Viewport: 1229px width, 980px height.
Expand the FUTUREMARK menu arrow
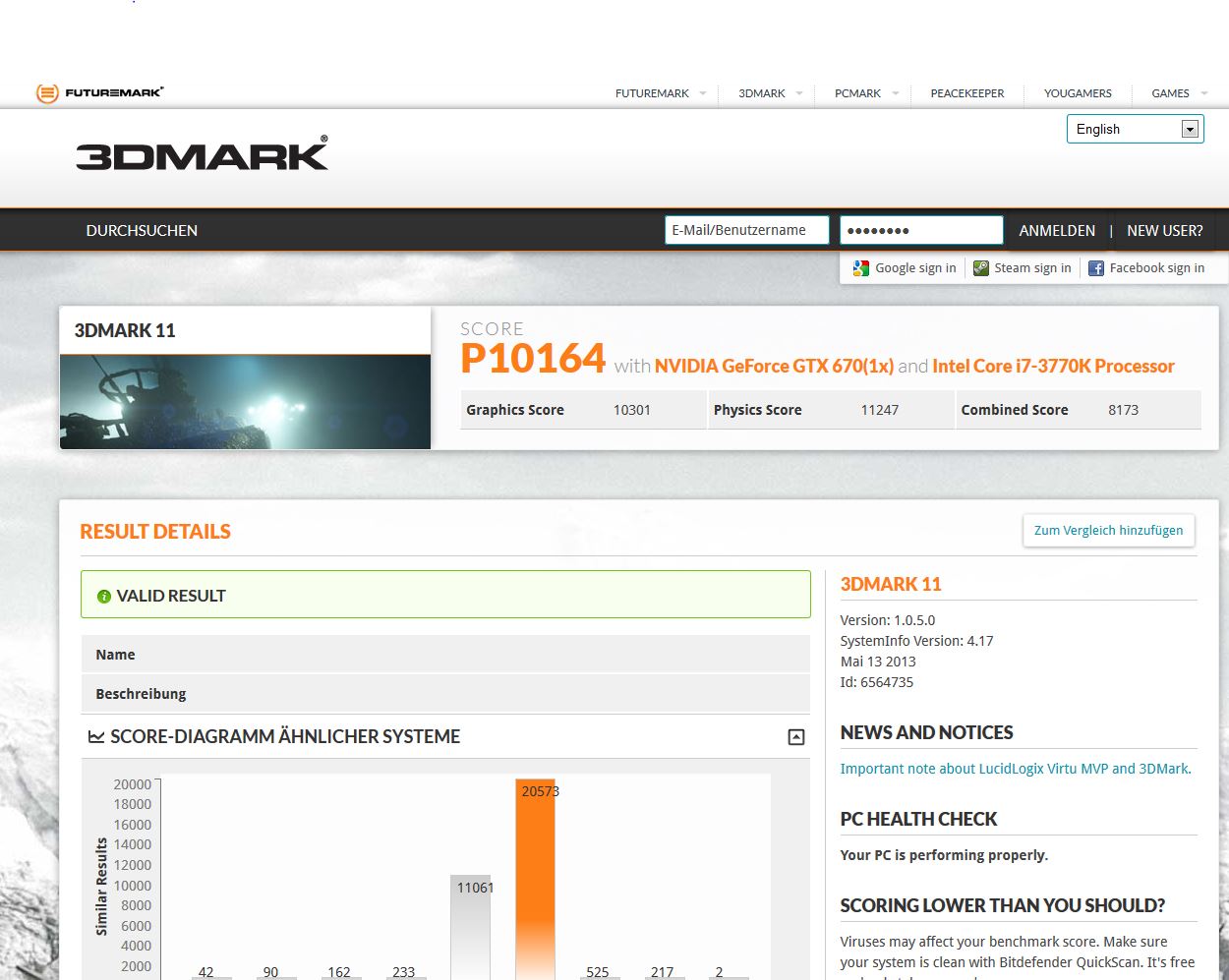click(702, 93)
